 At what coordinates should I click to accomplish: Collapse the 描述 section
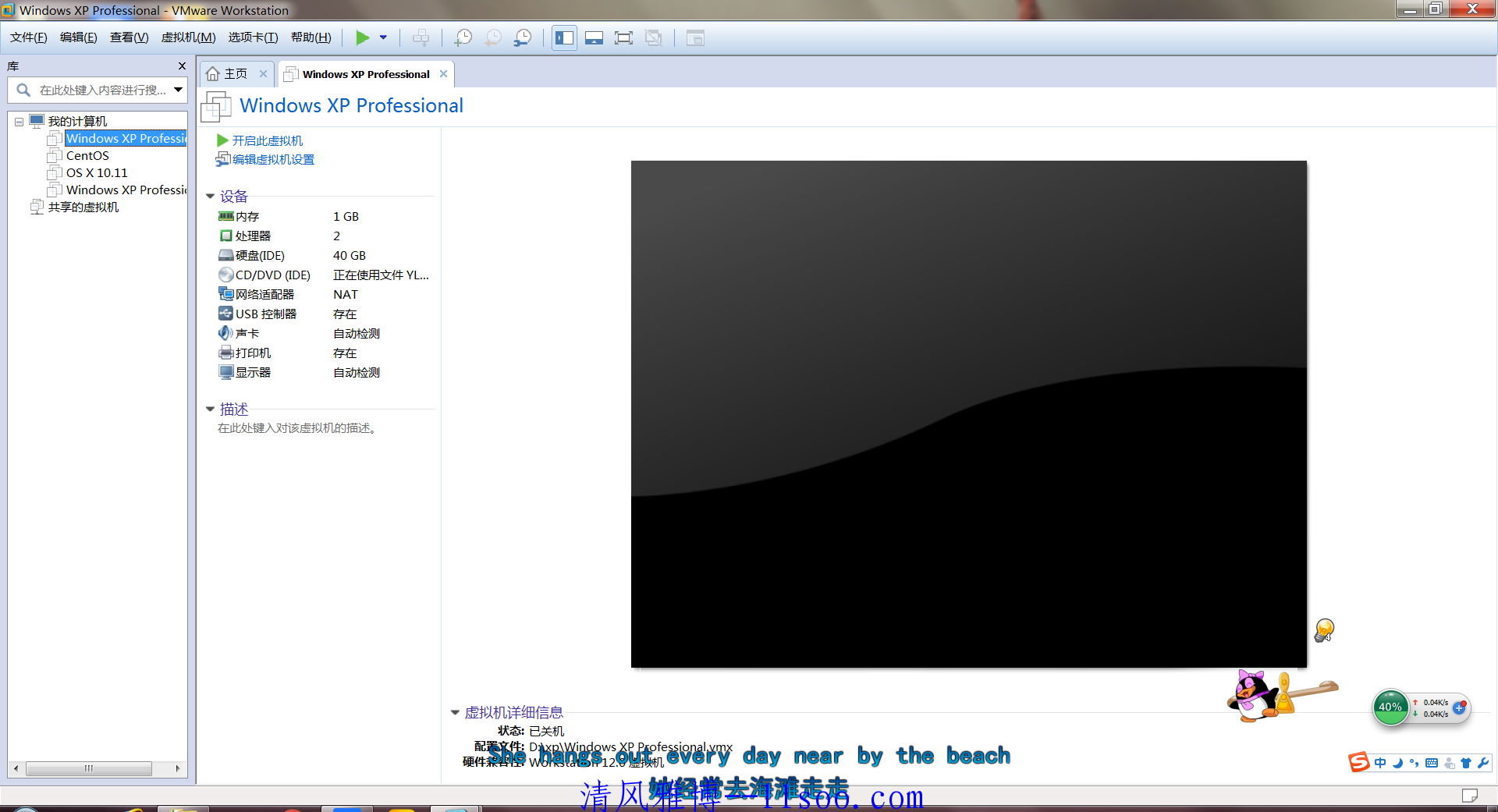point(210,409)
